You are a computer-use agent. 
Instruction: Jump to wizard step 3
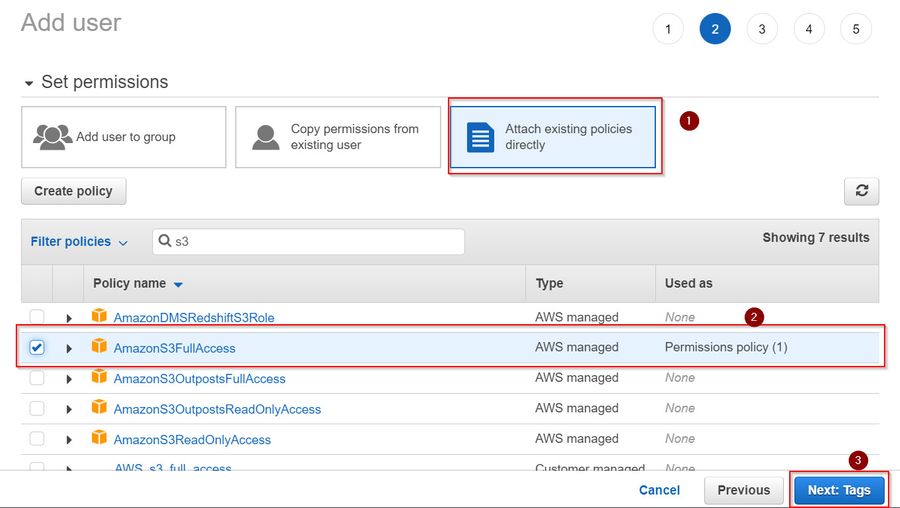(x=762, y=29)
